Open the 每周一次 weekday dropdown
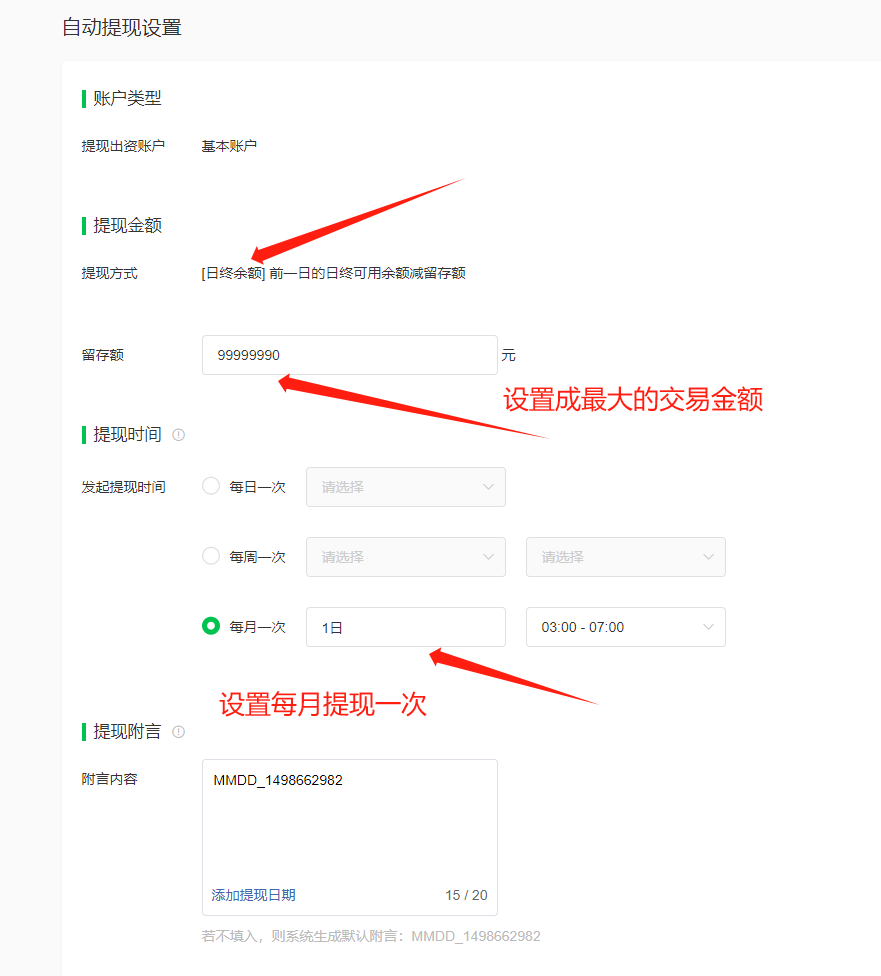 (405, 557)
